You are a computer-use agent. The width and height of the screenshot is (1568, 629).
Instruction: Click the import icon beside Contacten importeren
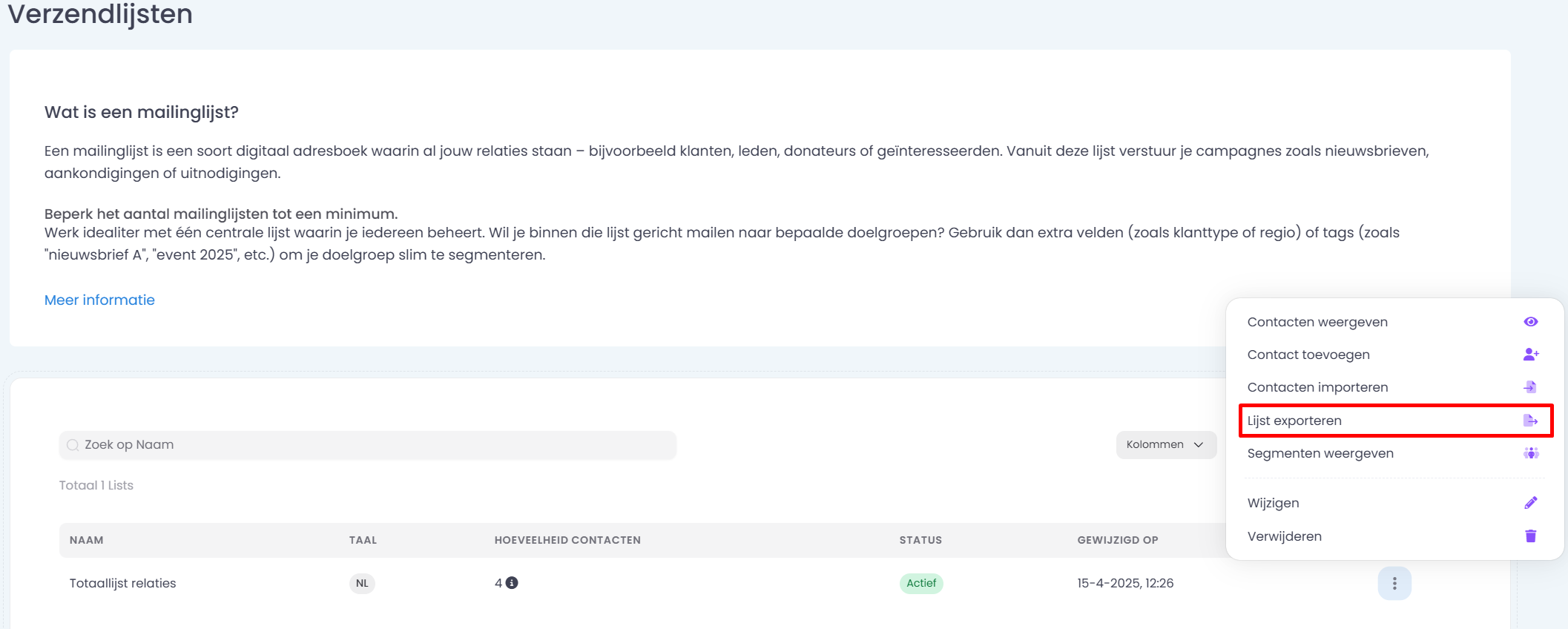pos(1530,387)
